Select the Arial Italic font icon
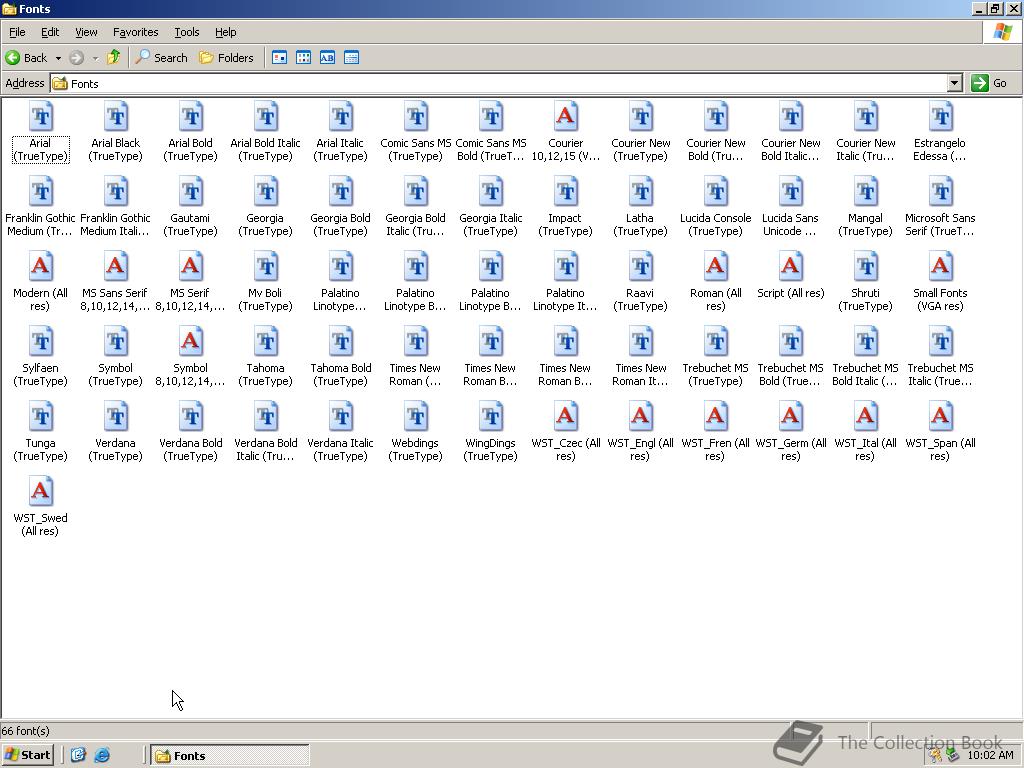1024x768 pixels. [341, 116]
